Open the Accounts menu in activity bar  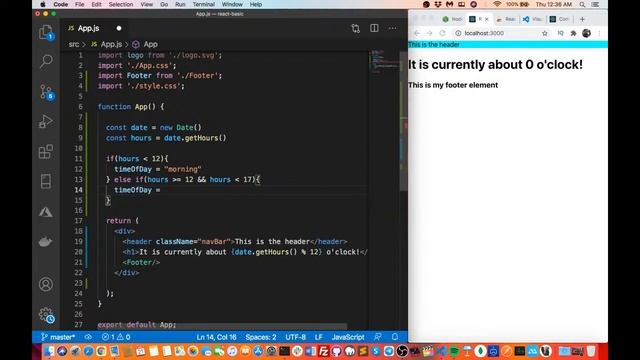point(46,284)
